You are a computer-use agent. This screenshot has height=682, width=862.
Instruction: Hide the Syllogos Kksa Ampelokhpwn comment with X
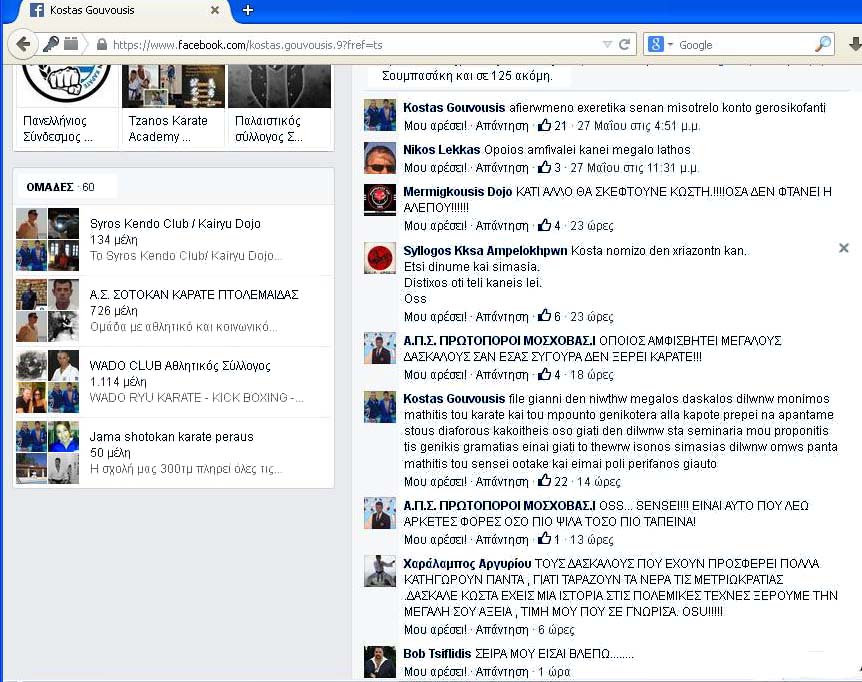[843, 248]
